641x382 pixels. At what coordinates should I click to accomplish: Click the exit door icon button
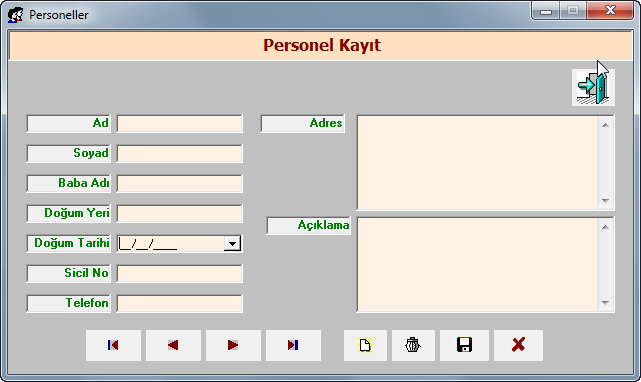(x=593, y=88)
